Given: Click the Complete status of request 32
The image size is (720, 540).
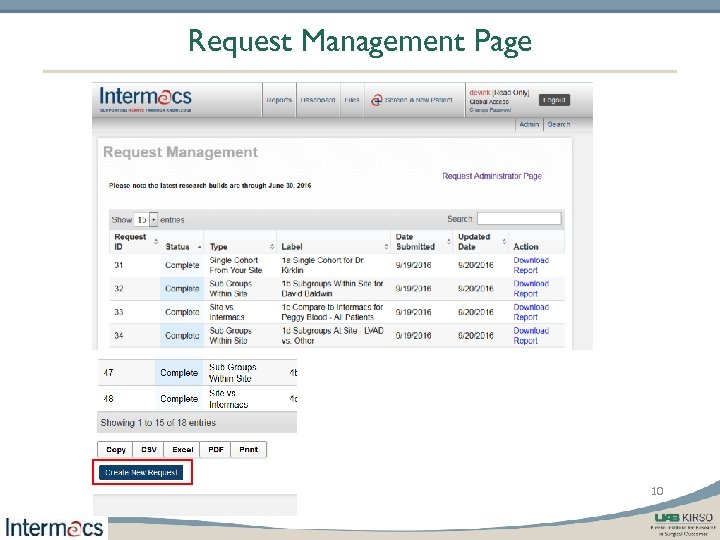Looking at the screenshot, I should click(x=182, y=288).
